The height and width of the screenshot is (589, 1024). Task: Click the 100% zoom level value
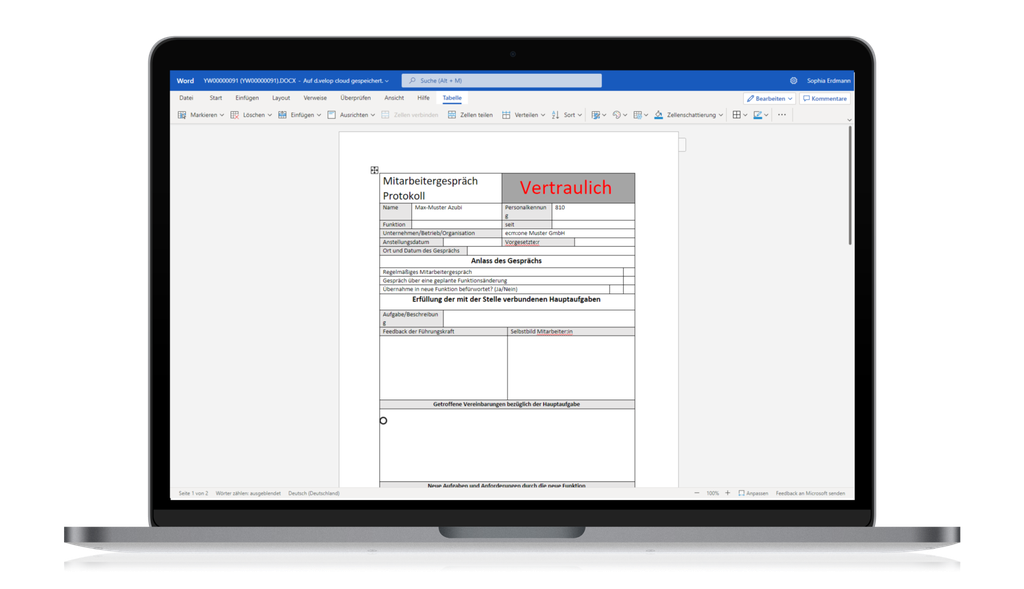click(712, 493)
